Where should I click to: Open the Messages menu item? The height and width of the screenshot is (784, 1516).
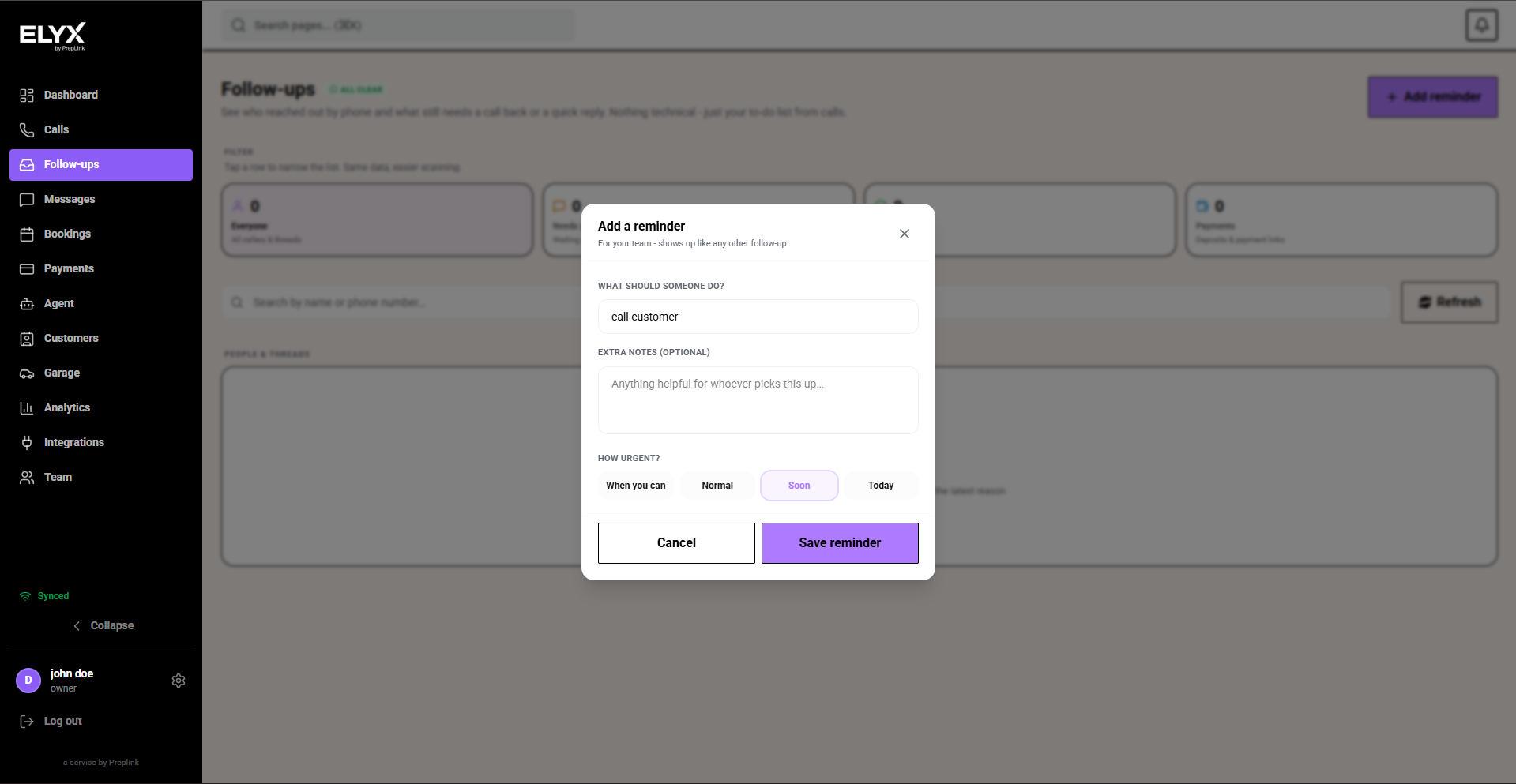[x=101, y=199]
